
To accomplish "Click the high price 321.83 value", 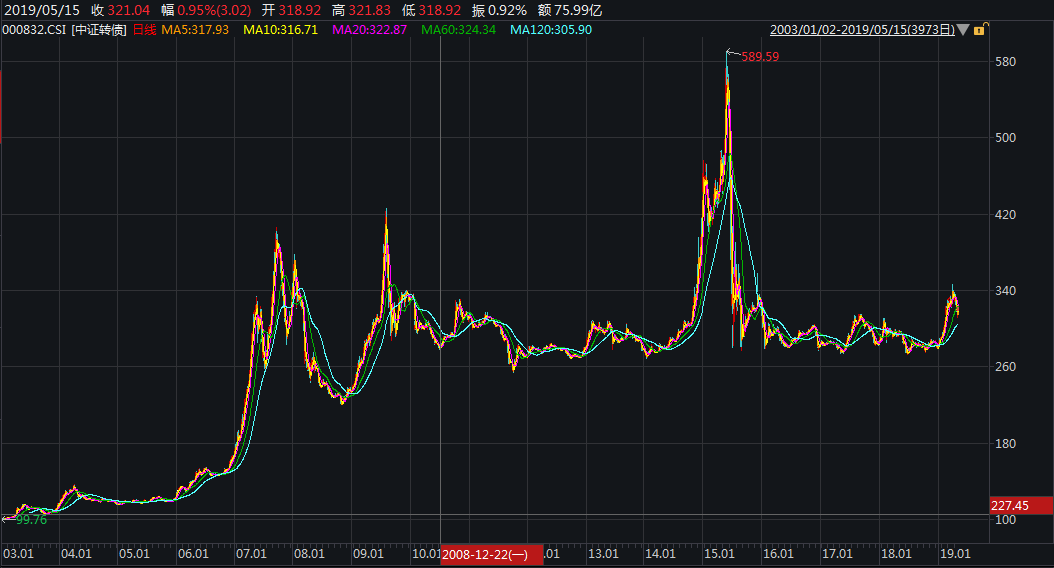I will tap(370, 10).
